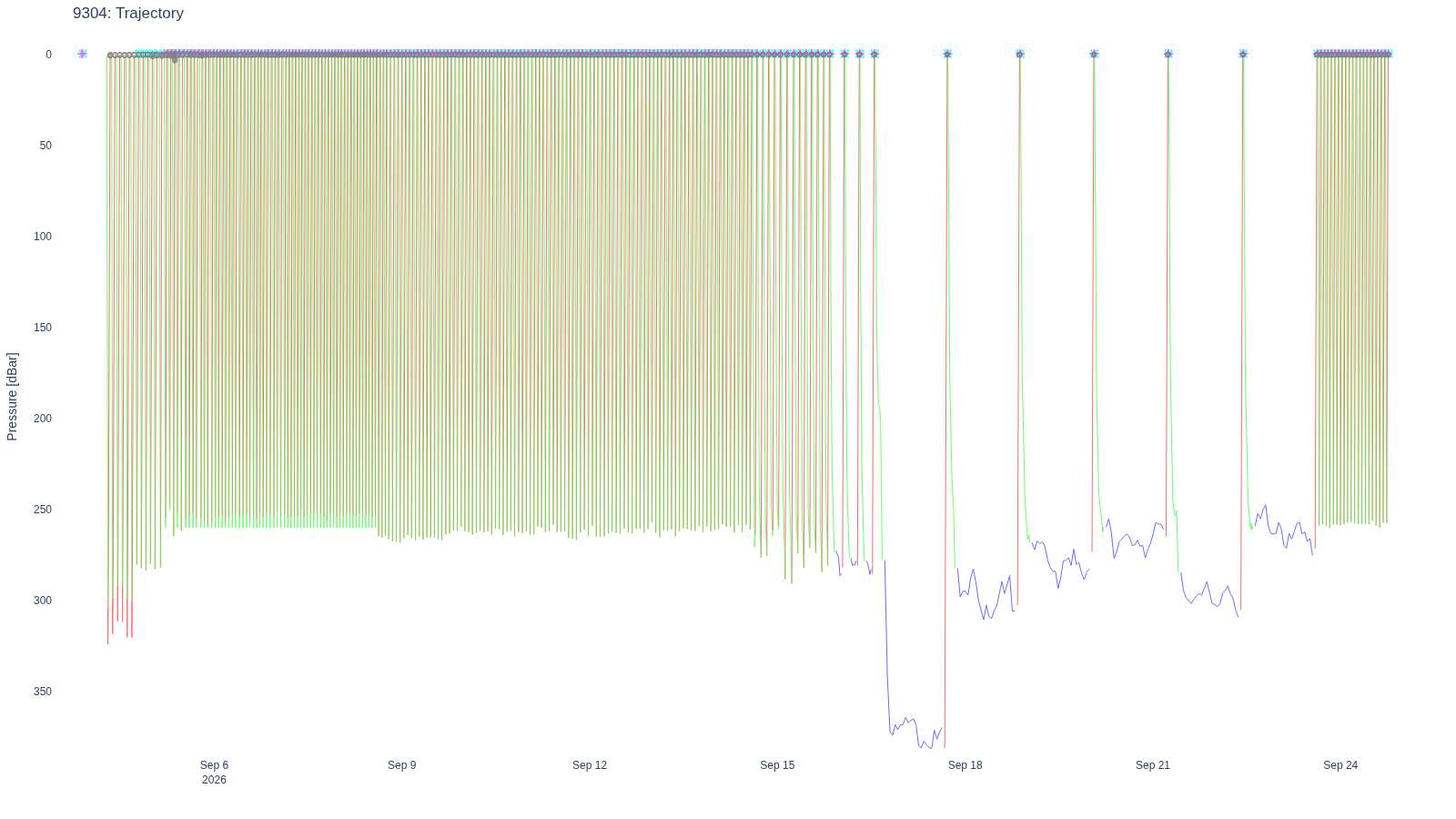Select the last isolated surface marker before Sep 24 cluster
The image size is (1456, 819).
coord(1243,54)
